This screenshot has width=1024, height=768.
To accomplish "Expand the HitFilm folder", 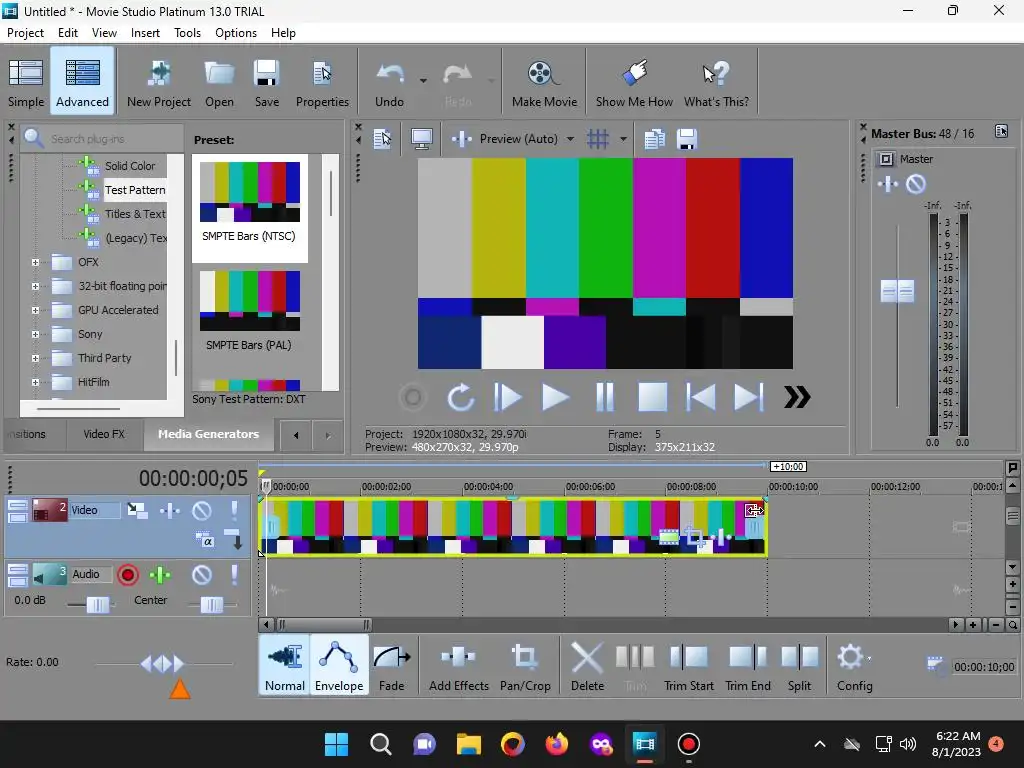I will (35, 382).
